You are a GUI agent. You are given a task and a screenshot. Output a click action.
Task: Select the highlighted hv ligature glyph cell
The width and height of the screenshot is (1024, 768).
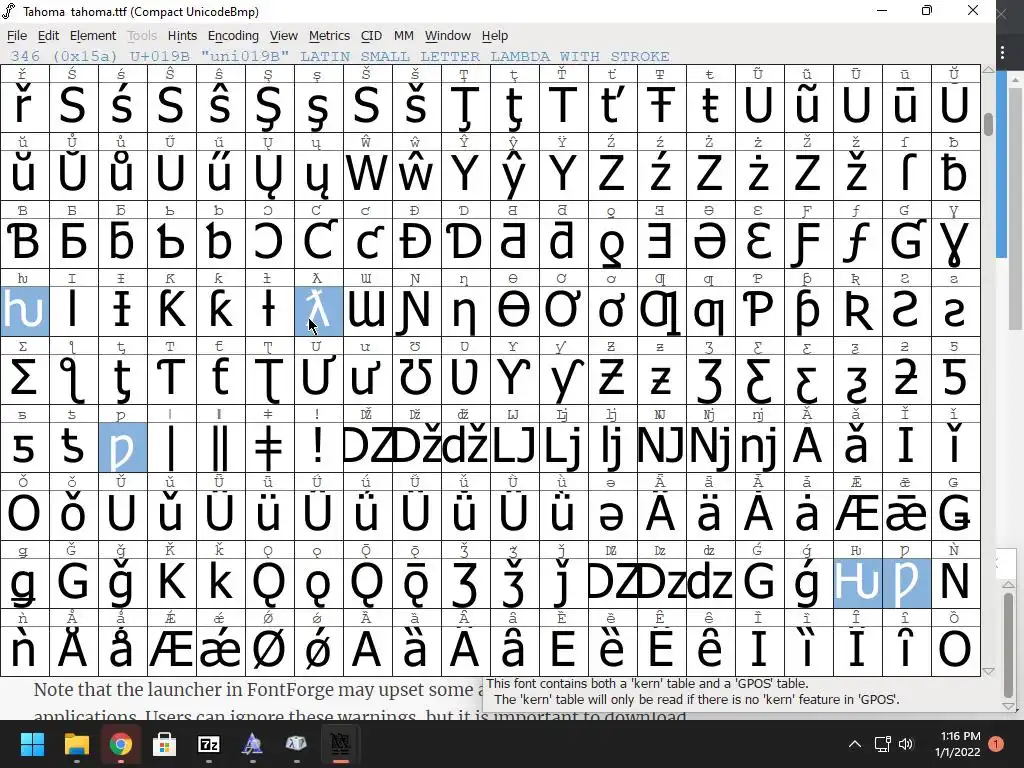(x=25, y=311)
